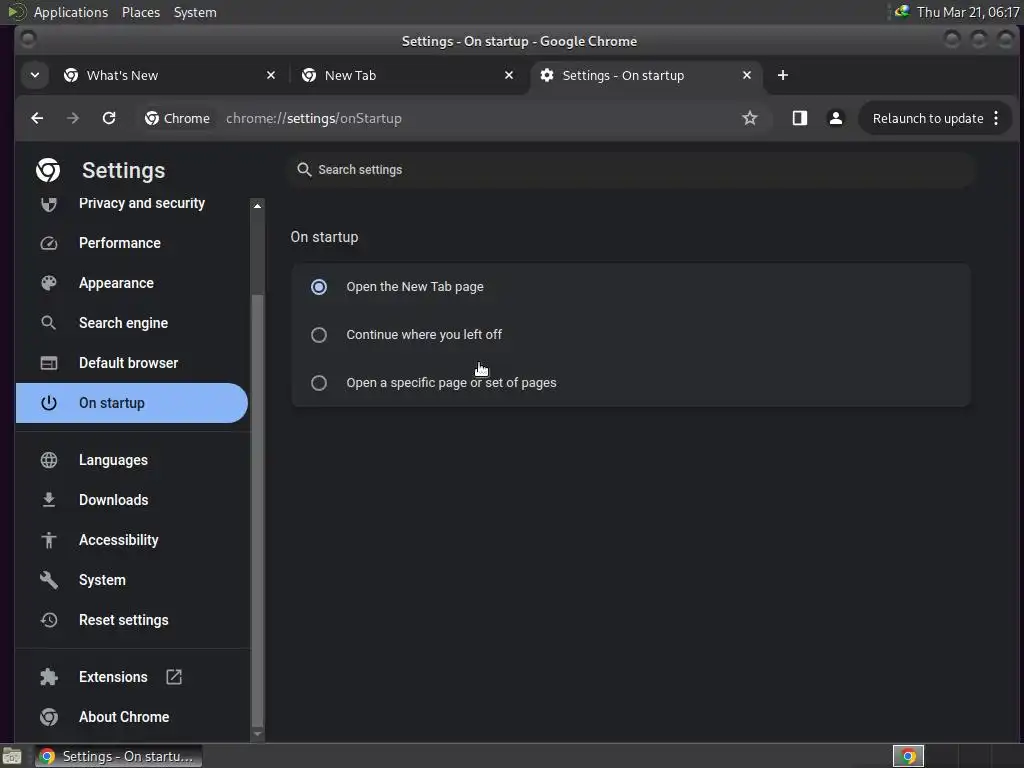Open the profile avatar menu
This screenshot has width=1024, height=768.
835,118
